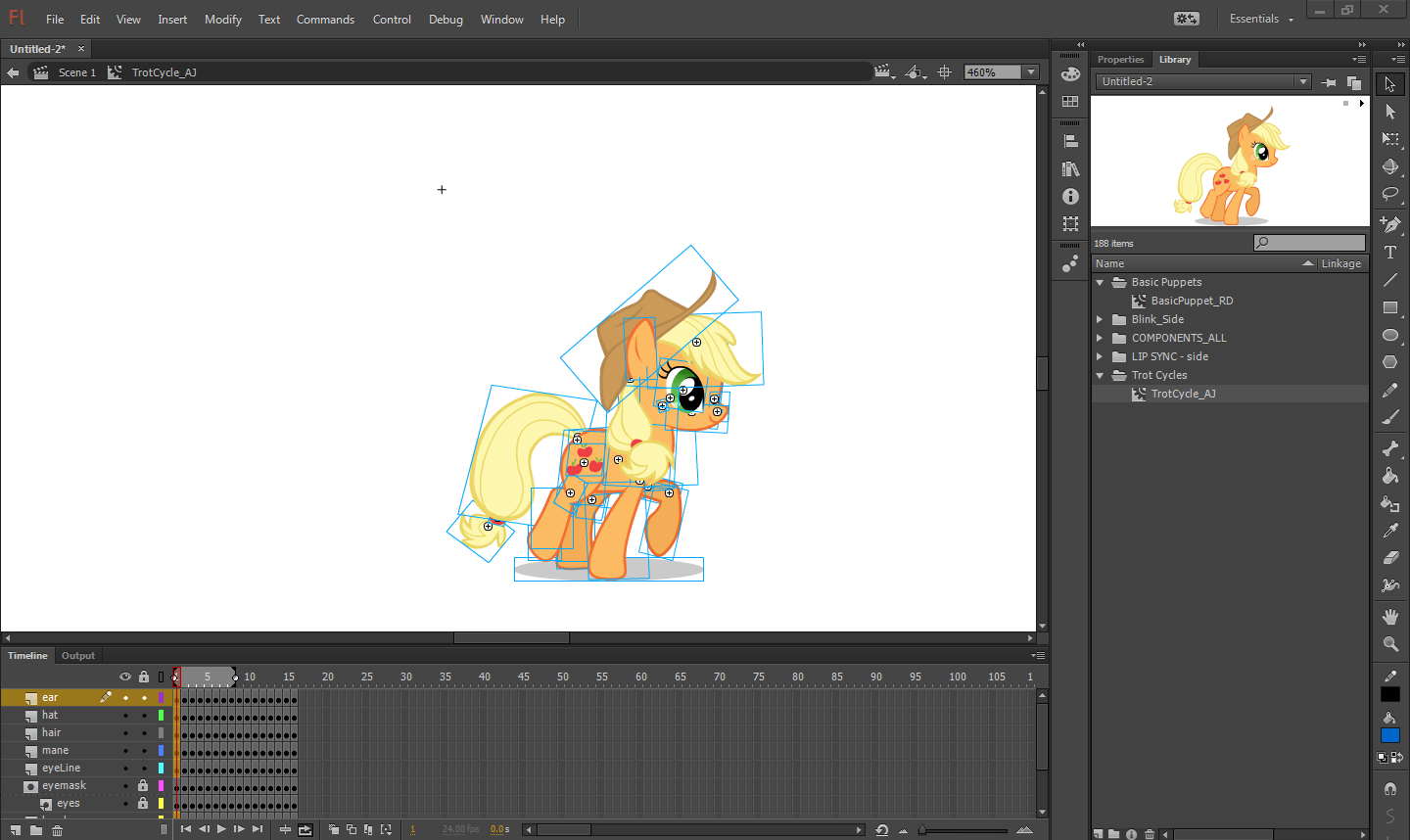Image resolution: width=1410 pixels, height=840 pixels.
Task: Select the PolyStar tool
Action: 1389,362
